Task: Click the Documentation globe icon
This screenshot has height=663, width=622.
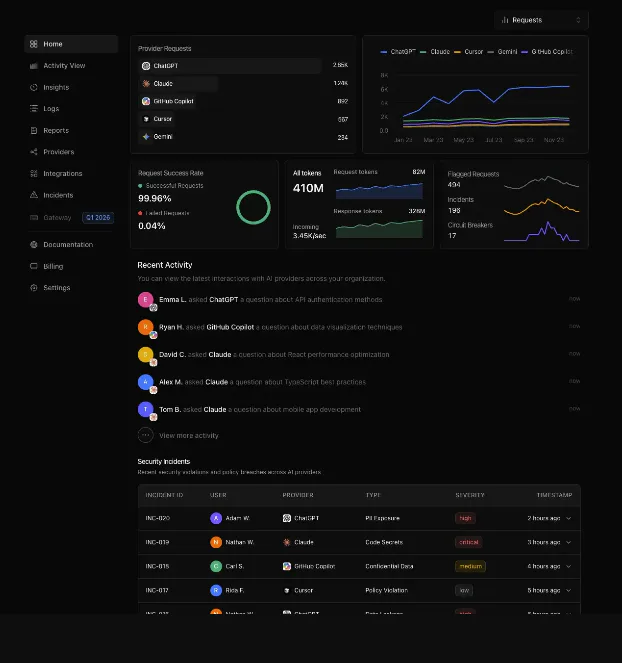Action: click(x=34, y=244)
